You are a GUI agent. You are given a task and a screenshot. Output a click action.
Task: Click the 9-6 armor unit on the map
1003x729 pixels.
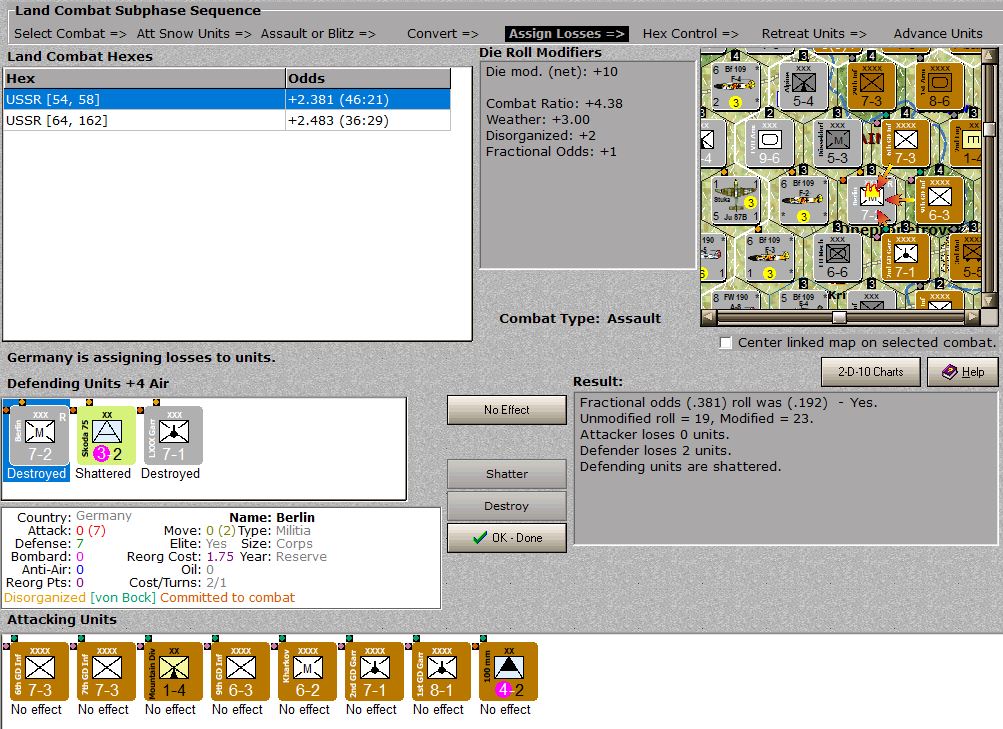(x=770, y=143)
